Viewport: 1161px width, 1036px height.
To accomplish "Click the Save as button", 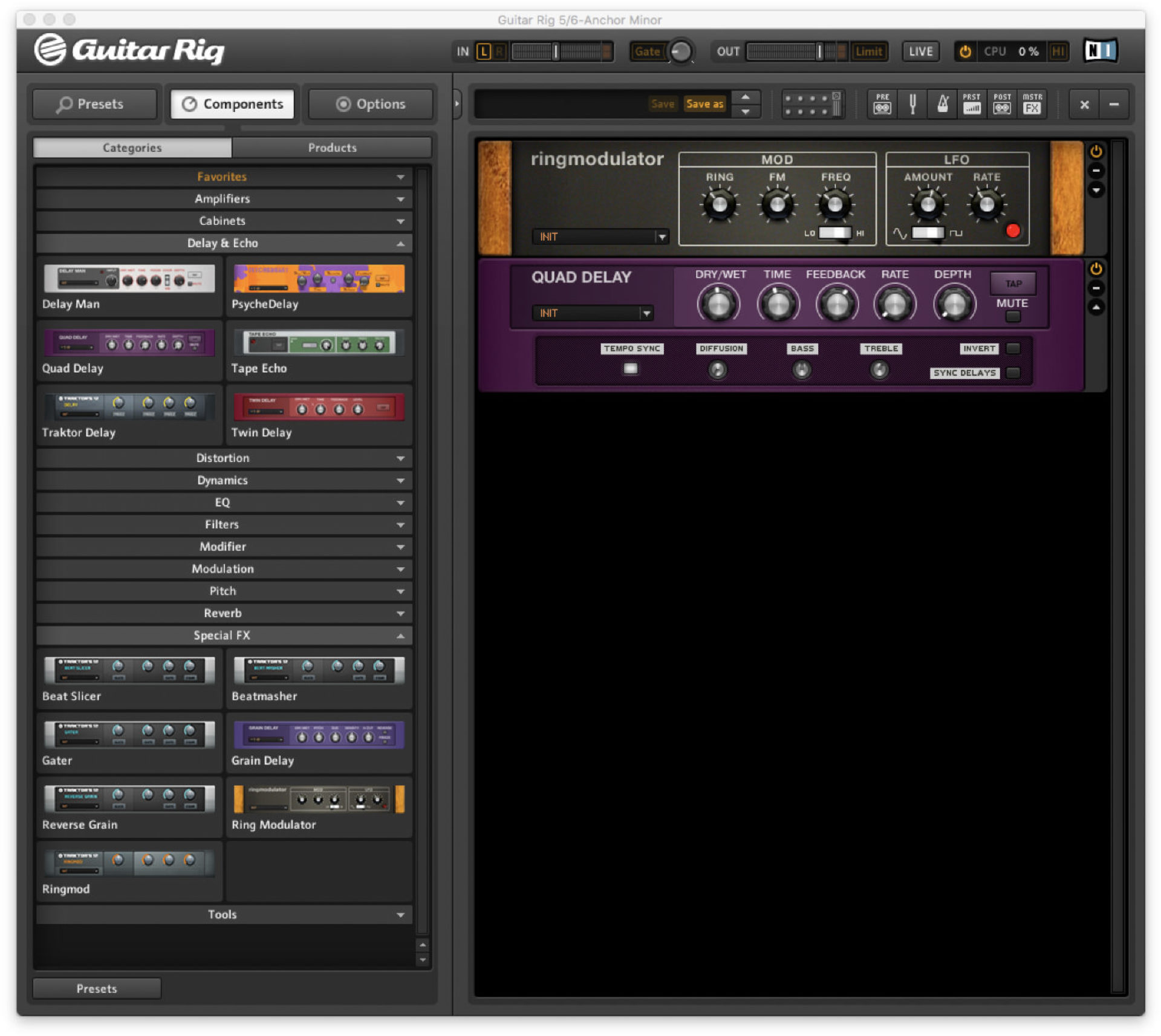I will click(704, 103).
